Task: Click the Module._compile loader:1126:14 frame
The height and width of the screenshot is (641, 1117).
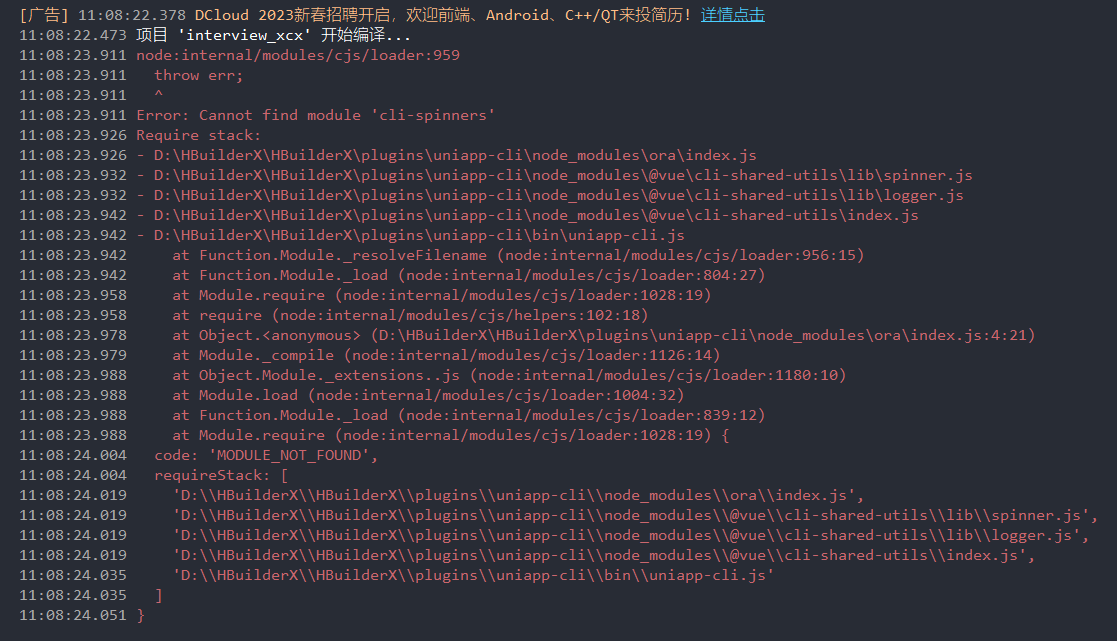Action: (x=446, y=355)
